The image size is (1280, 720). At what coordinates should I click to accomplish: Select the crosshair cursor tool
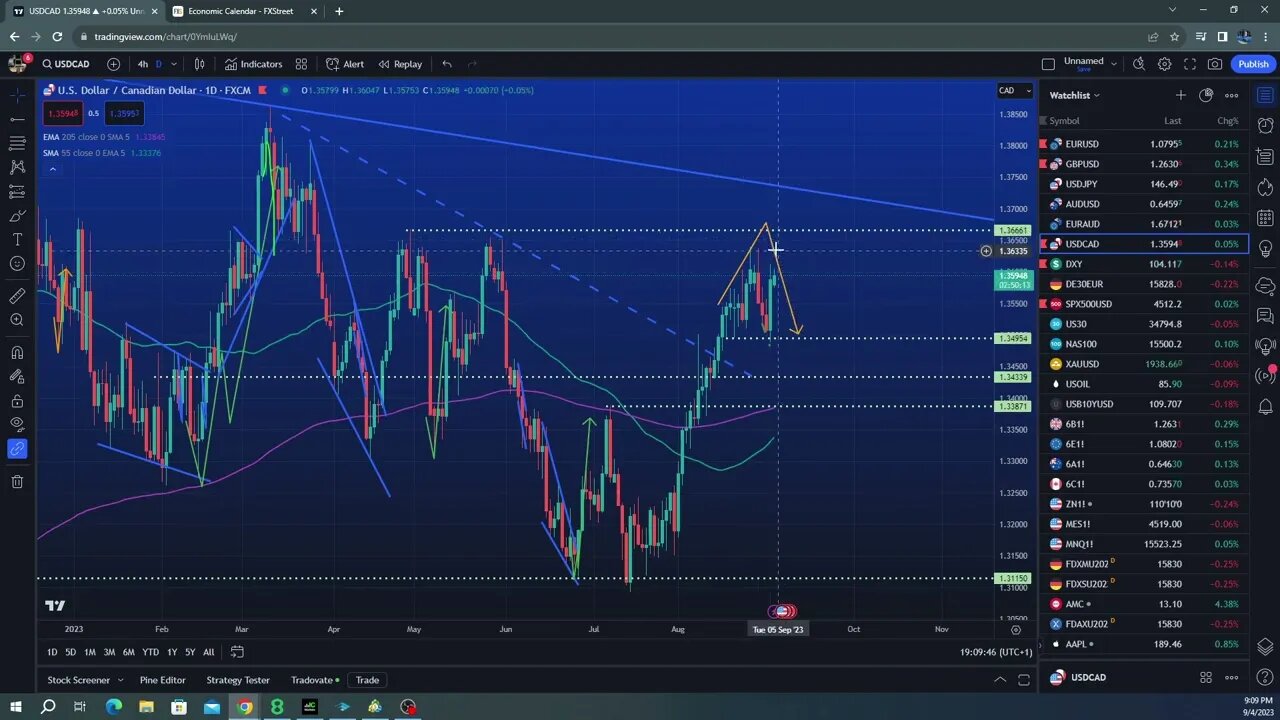click(x=17, y=95)
